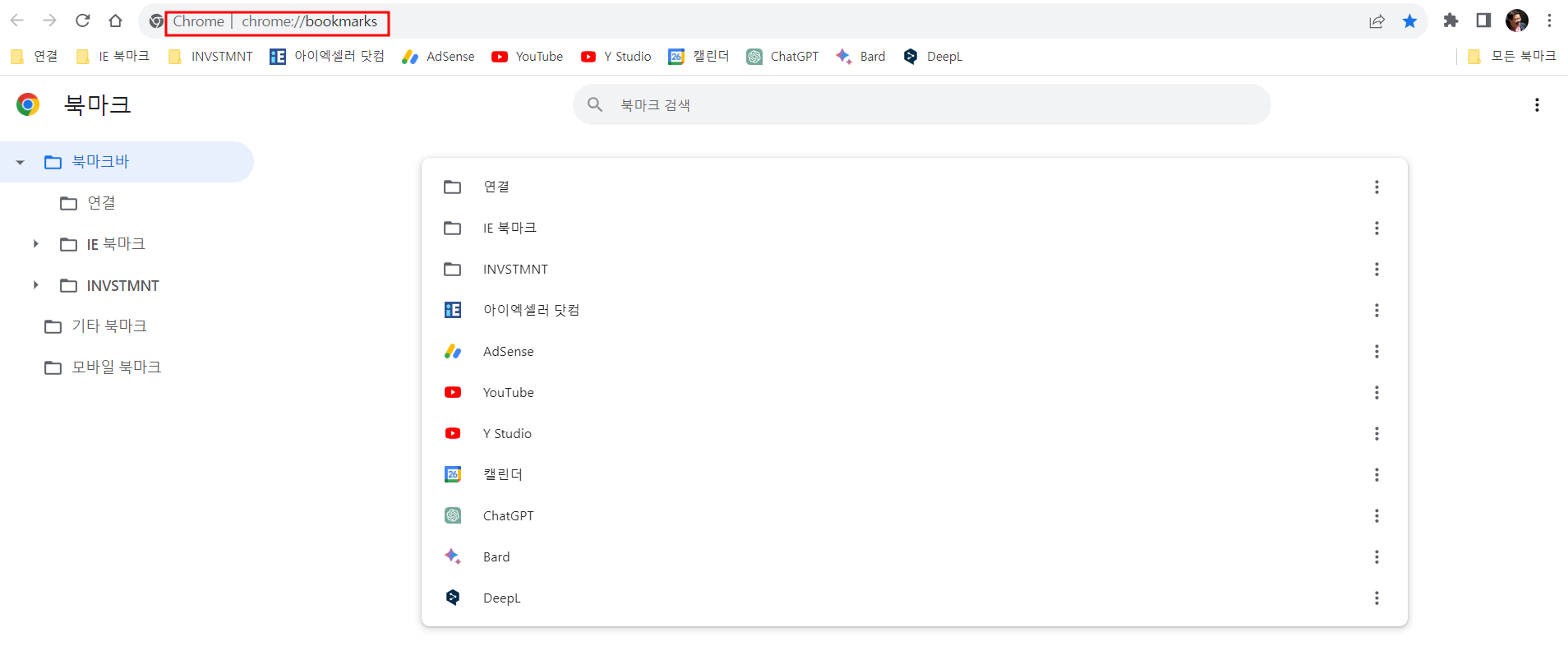Open more actions for YouTube row
Screen dimensions: 1568x651
(x=1377, y=392)
